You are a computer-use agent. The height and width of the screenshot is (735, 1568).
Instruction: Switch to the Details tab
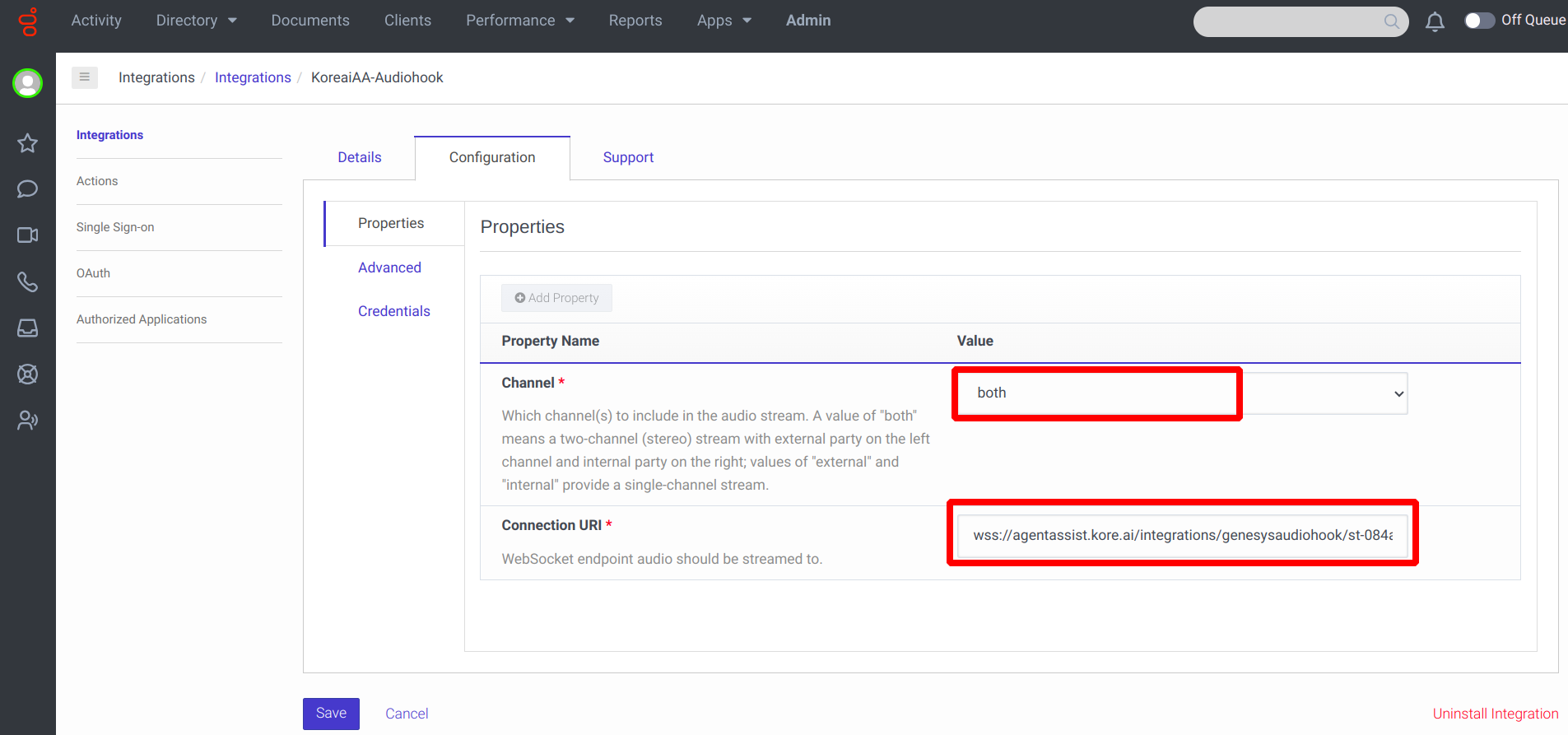[x=360, y=157]
